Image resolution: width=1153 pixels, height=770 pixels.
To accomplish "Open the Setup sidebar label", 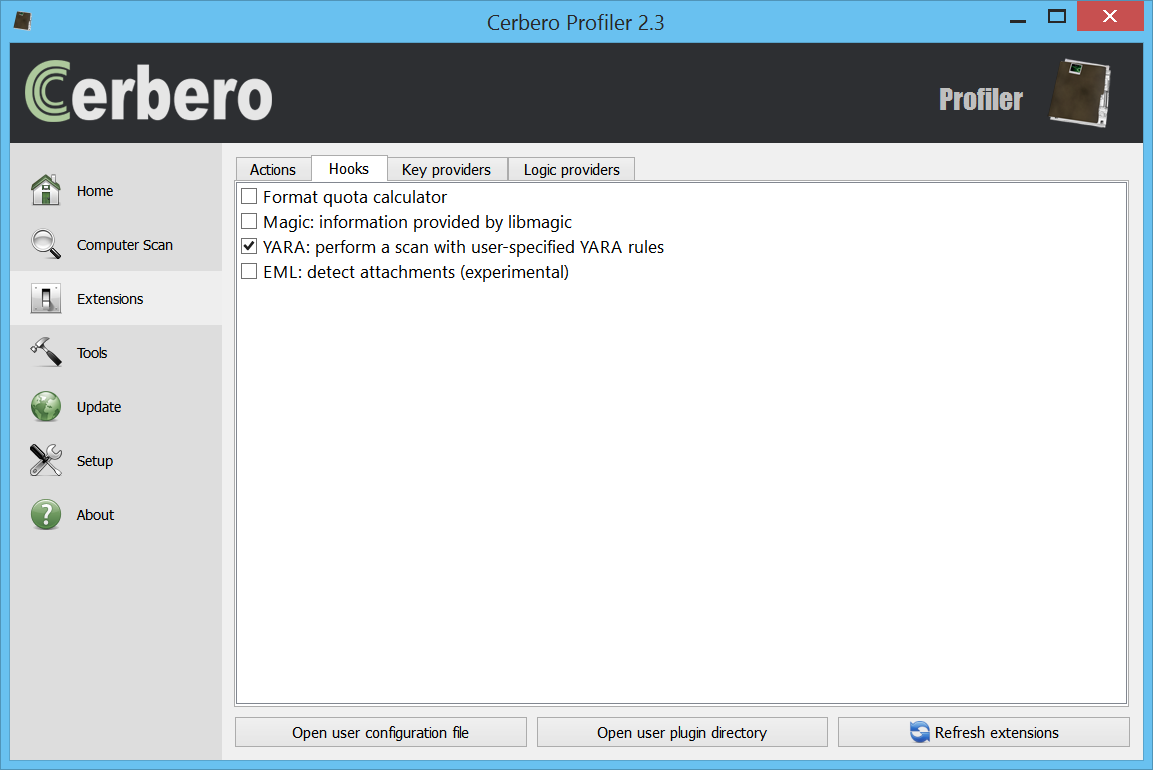I will (x=95, y=461).
